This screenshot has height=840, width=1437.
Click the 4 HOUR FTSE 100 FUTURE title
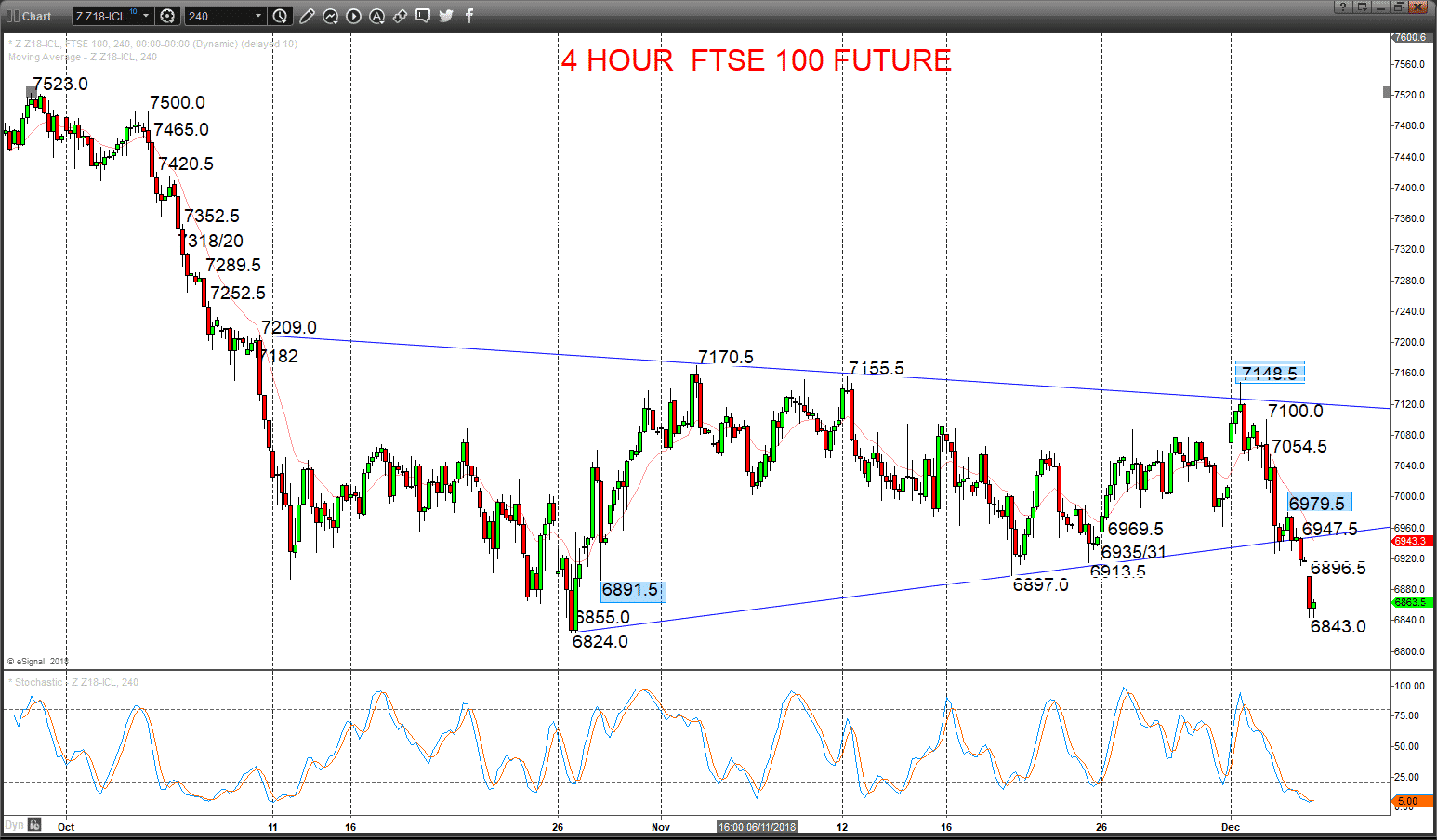point(756,60)
